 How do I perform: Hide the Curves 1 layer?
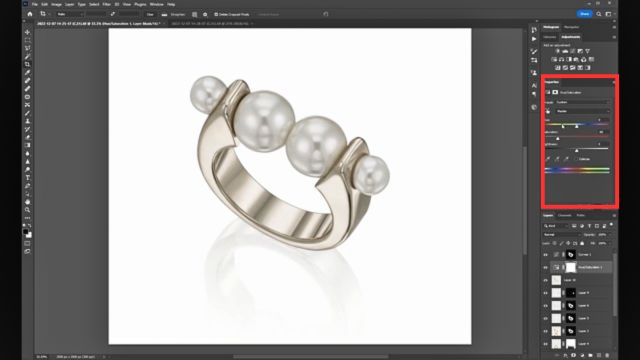546,255
